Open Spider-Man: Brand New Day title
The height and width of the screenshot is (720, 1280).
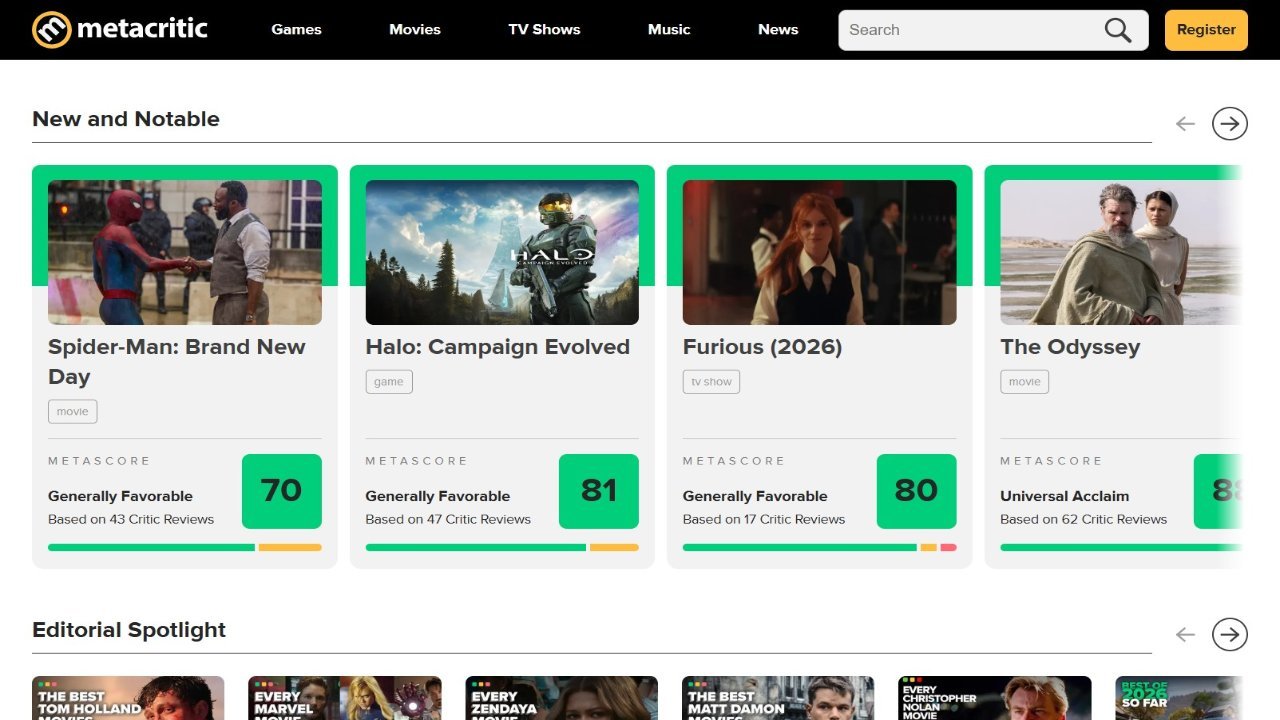point(177,361)
